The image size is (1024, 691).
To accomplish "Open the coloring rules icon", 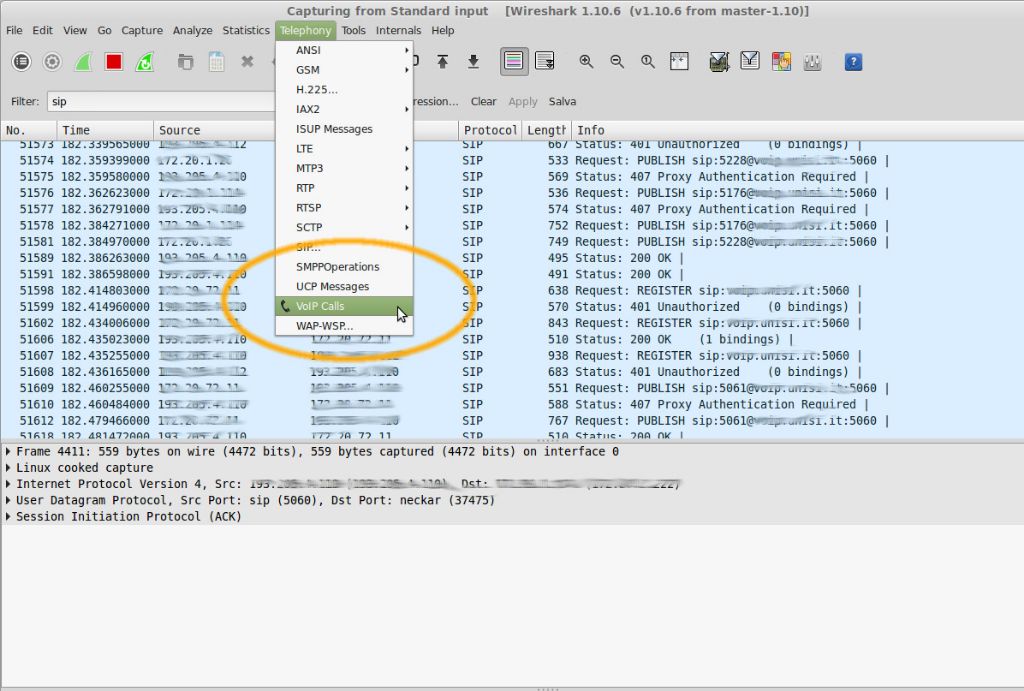I will (781, 62).
